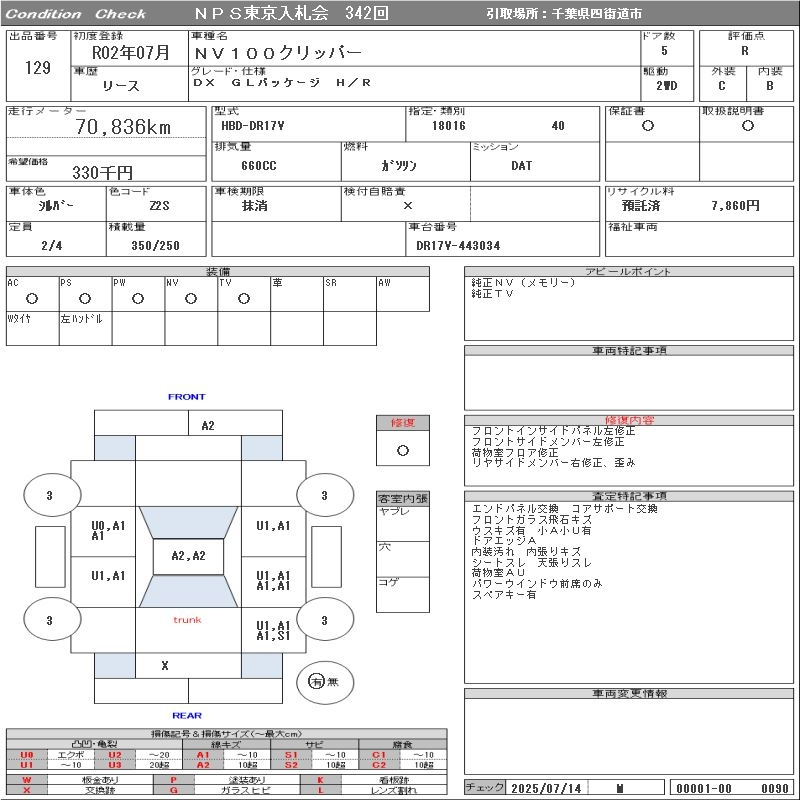
Task: Click drive type "2WD"
Action: [x=666, y=86]
